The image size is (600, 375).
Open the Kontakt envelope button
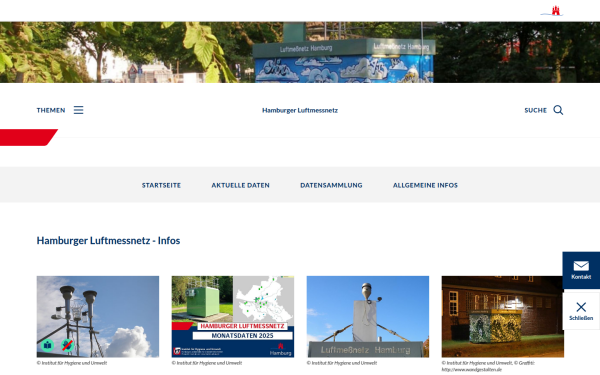point(581,270)
